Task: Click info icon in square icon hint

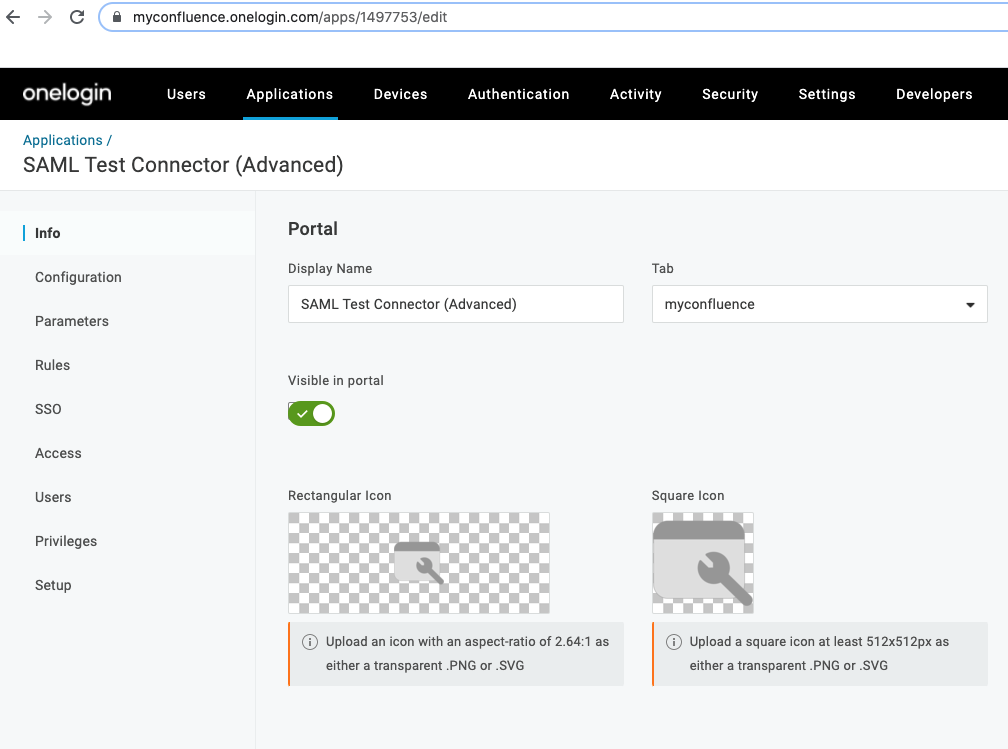Action: tap(674, 642)
